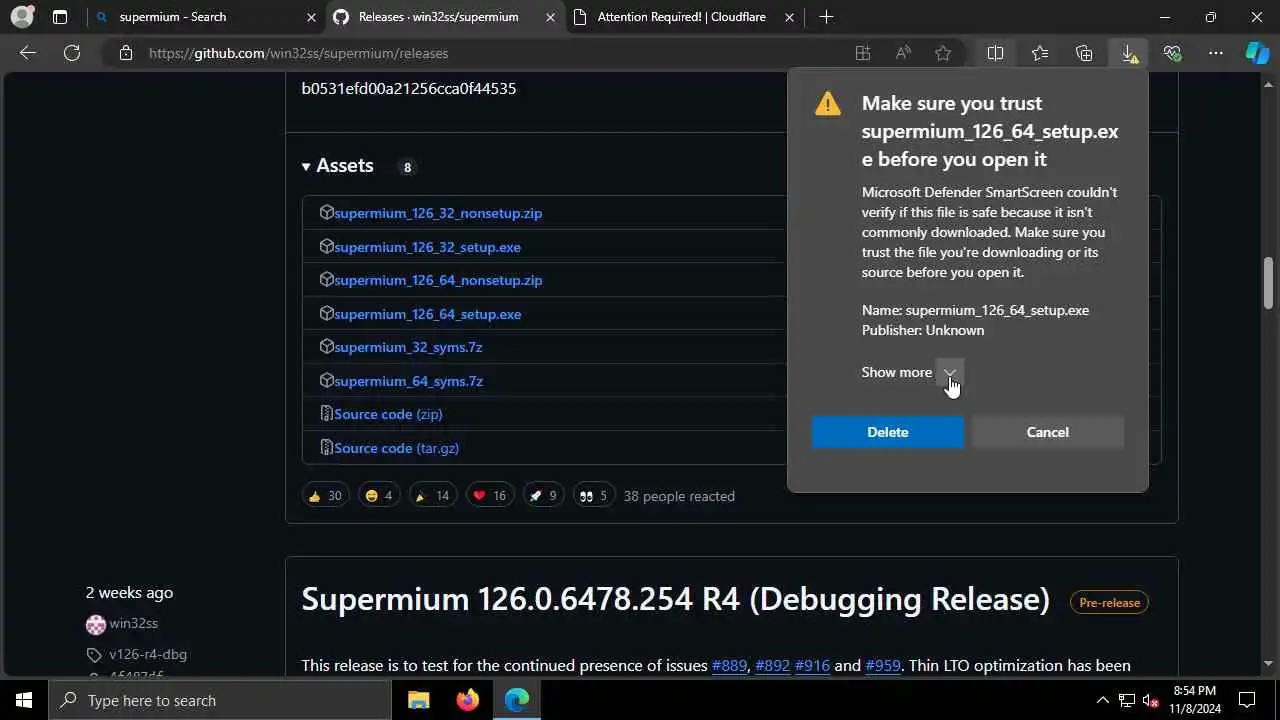Close the Attention Required Cloudflare tab
This screenshot has width=1280, height=720.
click(x=789, y=17)
